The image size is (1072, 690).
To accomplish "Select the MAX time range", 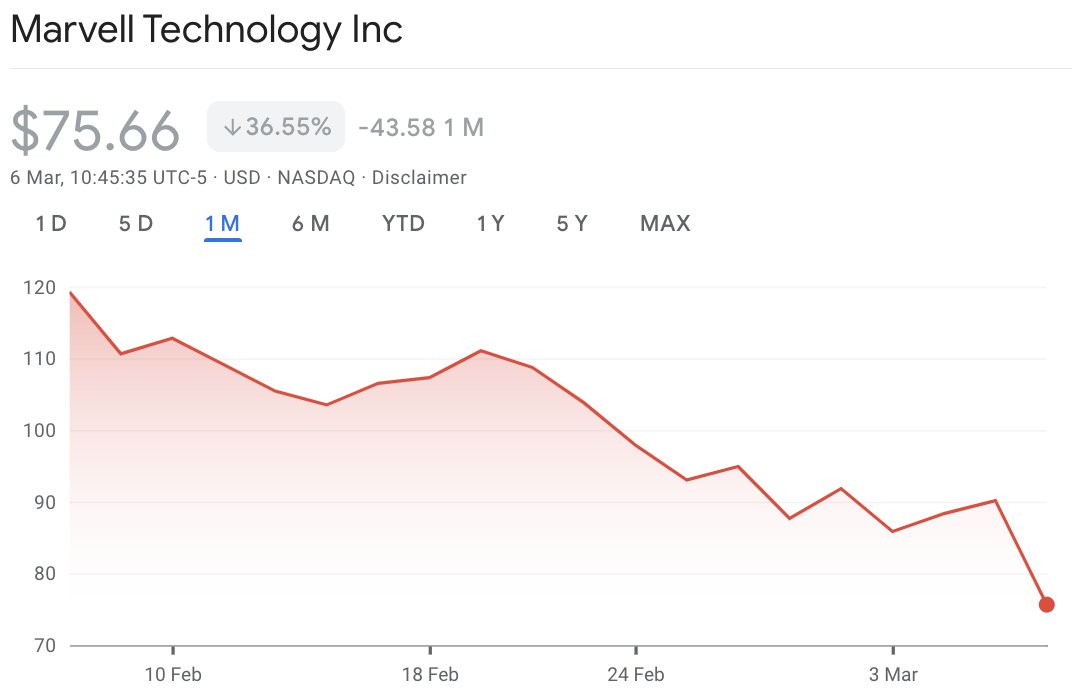I will pyautogui.click(x=665, y=224).
